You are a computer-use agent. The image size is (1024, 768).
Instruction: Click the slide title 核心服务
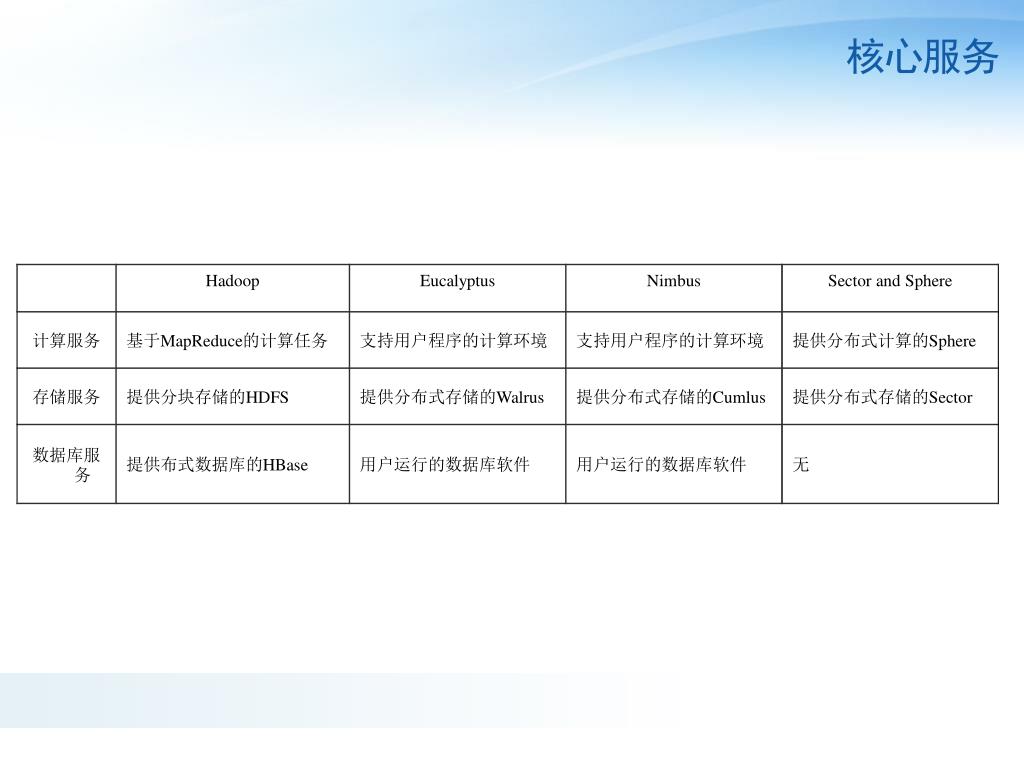tap(922, 56)
